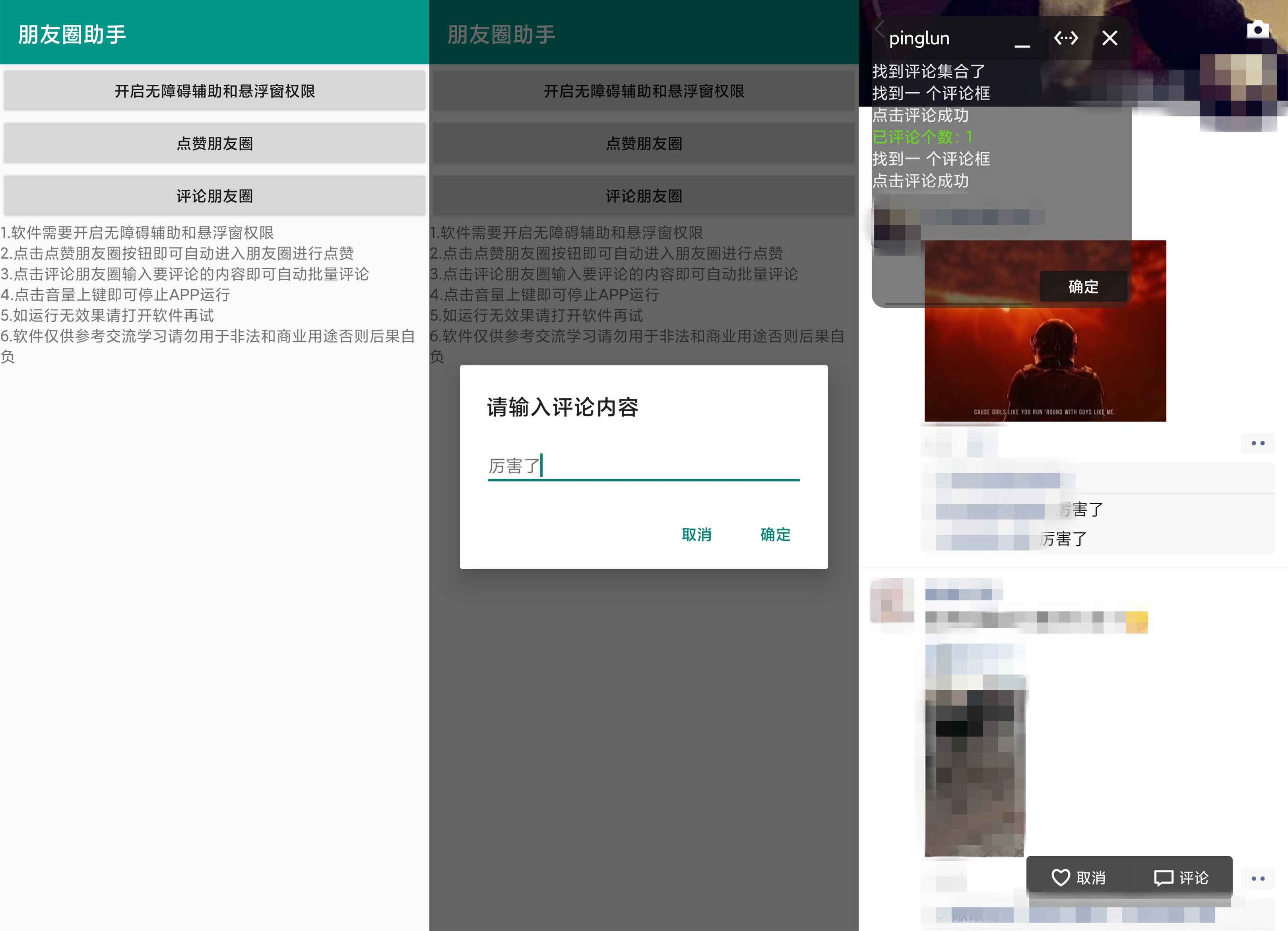Viewport: 1288px width, 931px height.
Task: Click 确定 in the comment dialog
Action: pos(775,534)
